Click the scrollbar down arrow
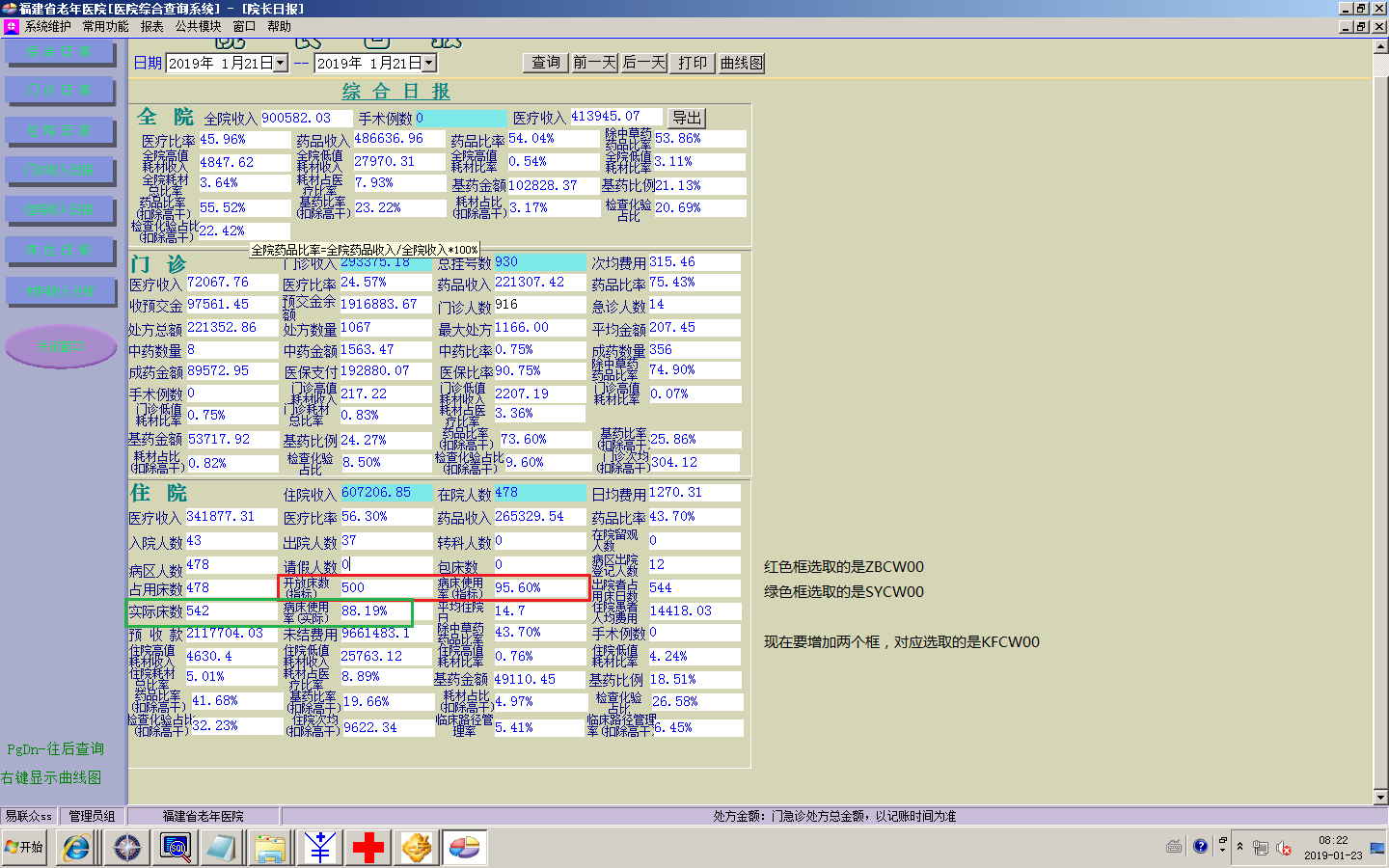 (1380, 798)
